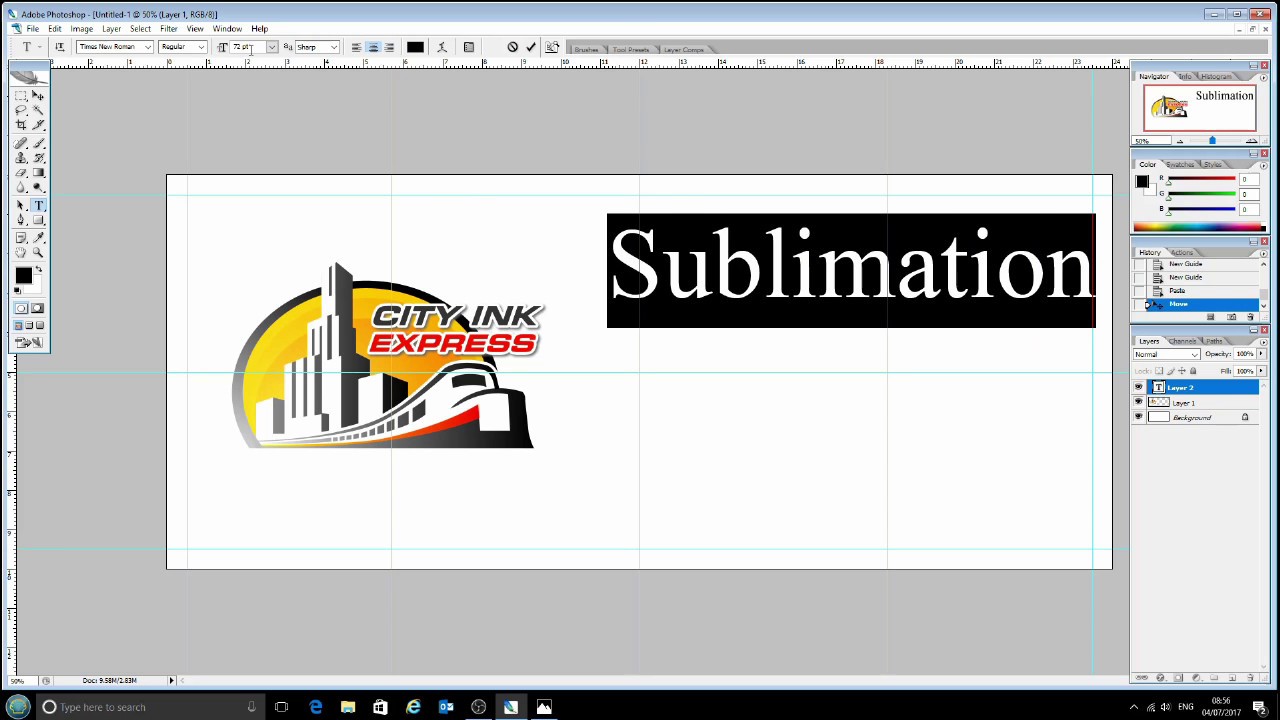Toggle lock transparent pixels
Image resolution: width=1280 pixels, height=720 pixels.
(1159, 371)
